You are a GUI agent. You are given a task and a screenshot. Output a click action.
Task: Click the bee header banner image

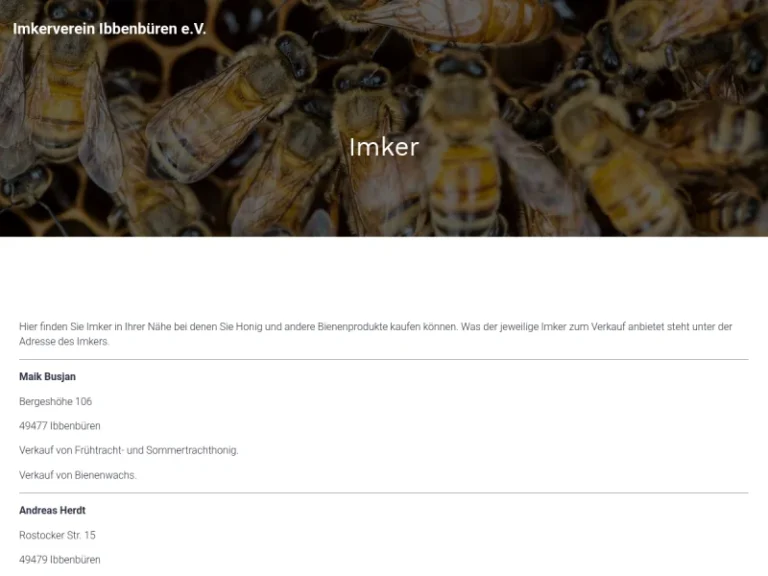pos(384,118)
